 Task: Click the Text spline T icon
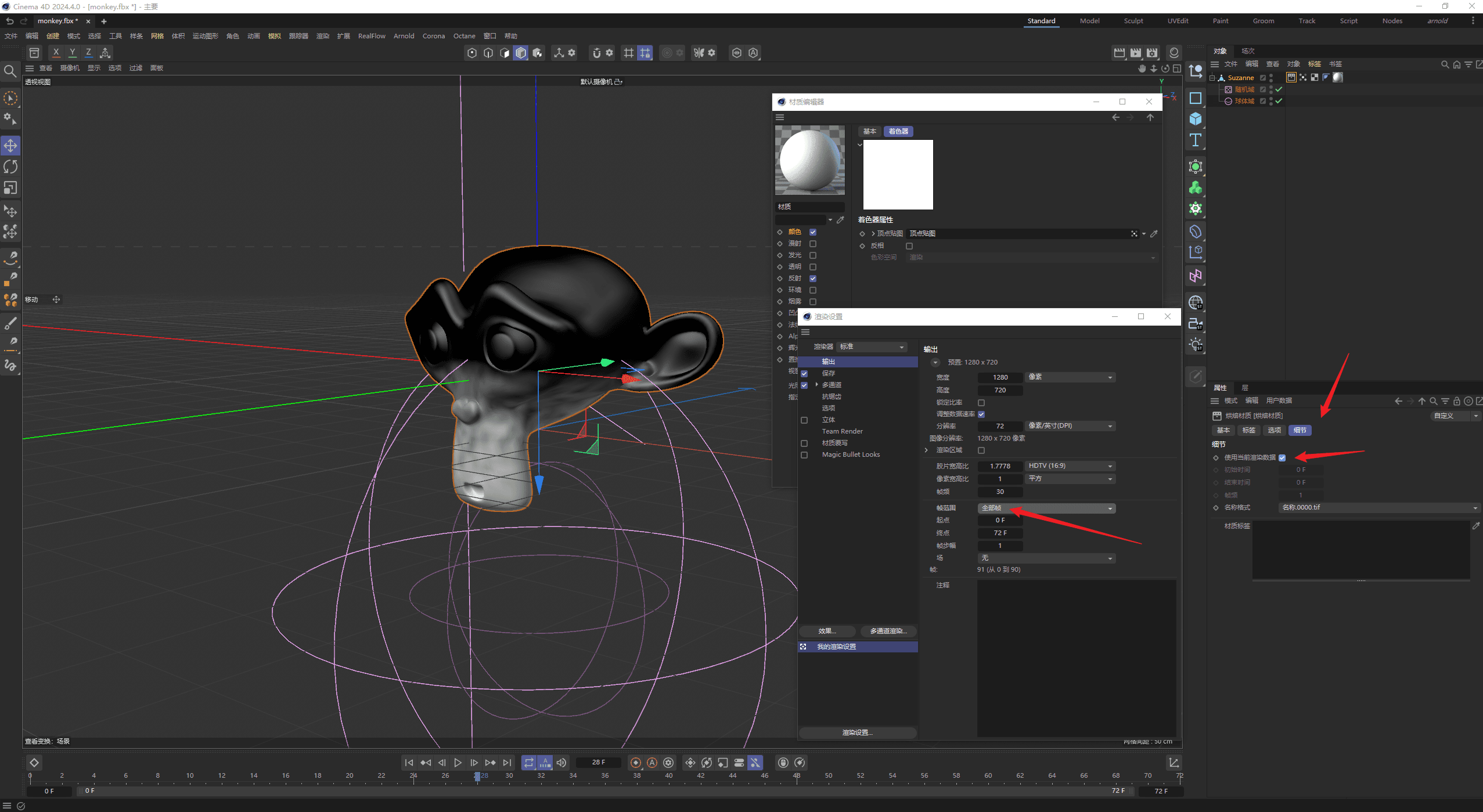pyautogui.click(x=1195, y=140)
